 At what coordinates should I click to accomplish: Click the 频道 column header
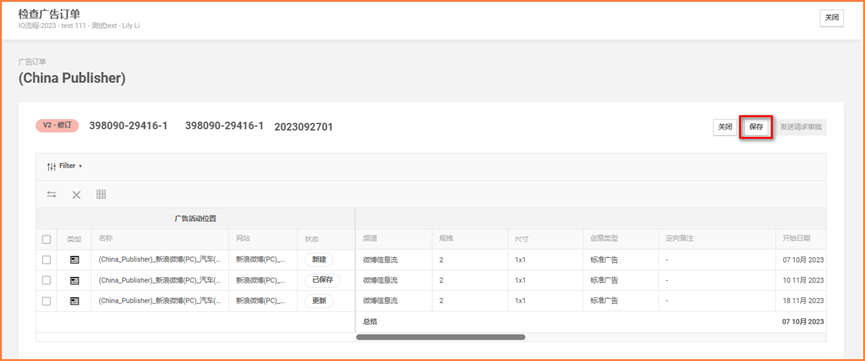(370, 239)
